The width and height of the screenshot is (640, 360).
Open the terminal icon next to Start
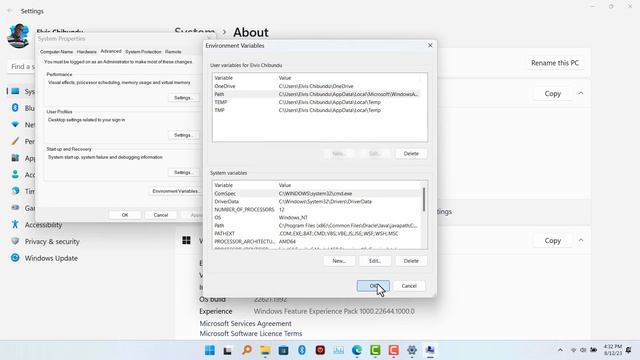pyautogui.click(x=228, y=350)
